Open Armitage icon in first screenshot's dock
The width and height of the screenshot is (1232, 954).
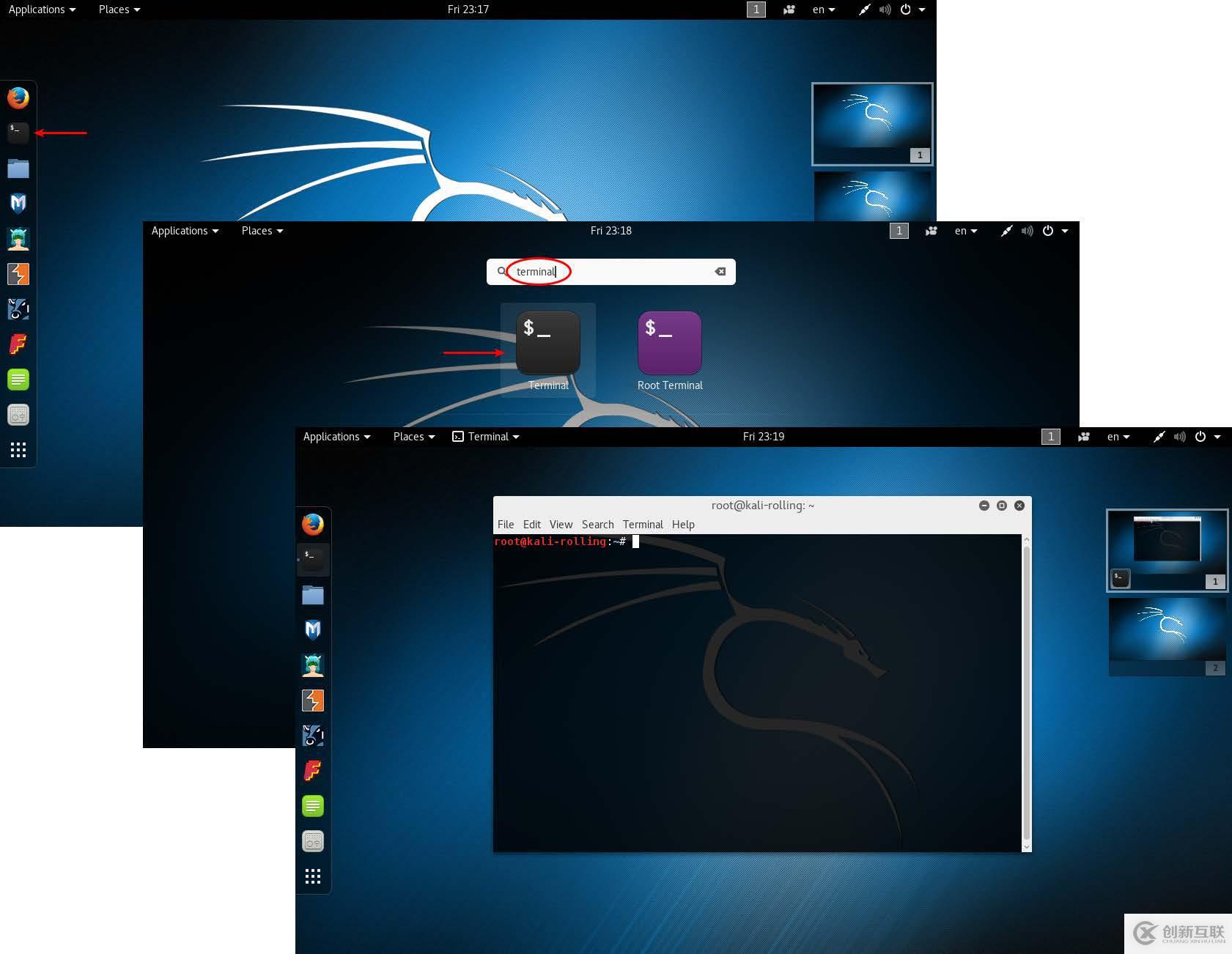pyautogui.click(x=18, y=239)
